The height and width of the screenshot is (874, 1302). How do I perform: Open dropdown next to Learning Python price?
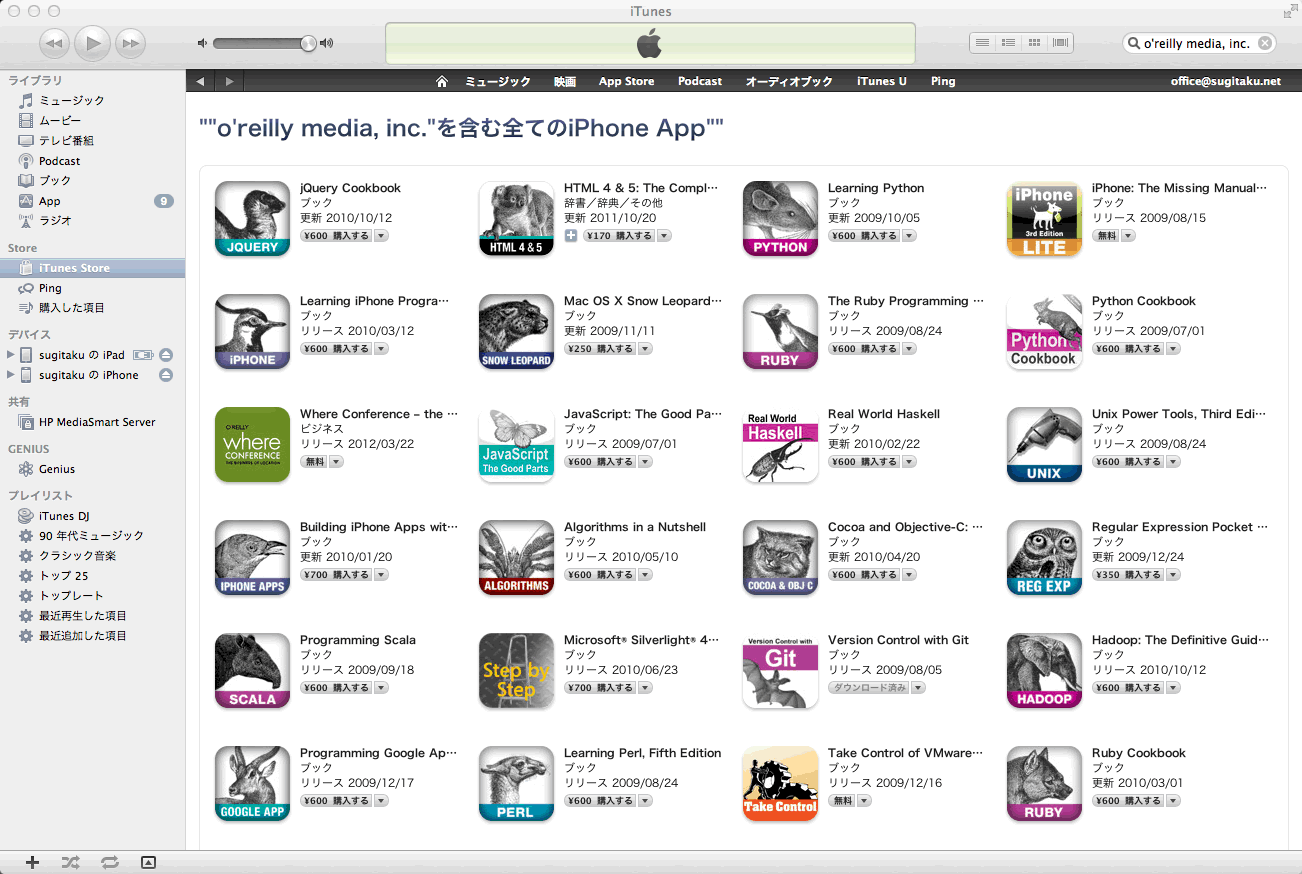point(909,236)
